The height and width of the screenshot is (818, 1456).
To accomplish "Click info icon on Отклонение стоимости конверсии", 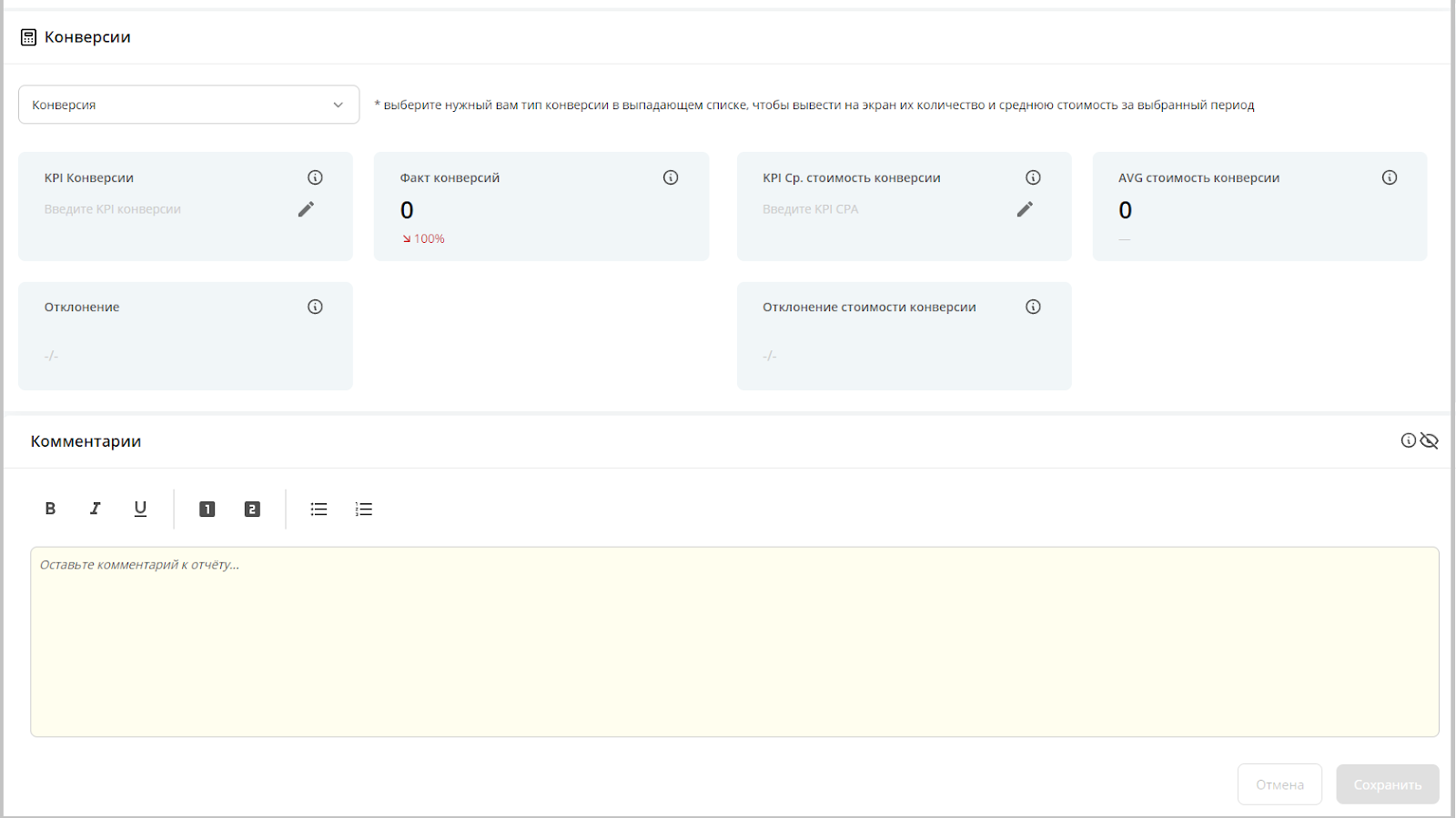I will (1033, 307).
